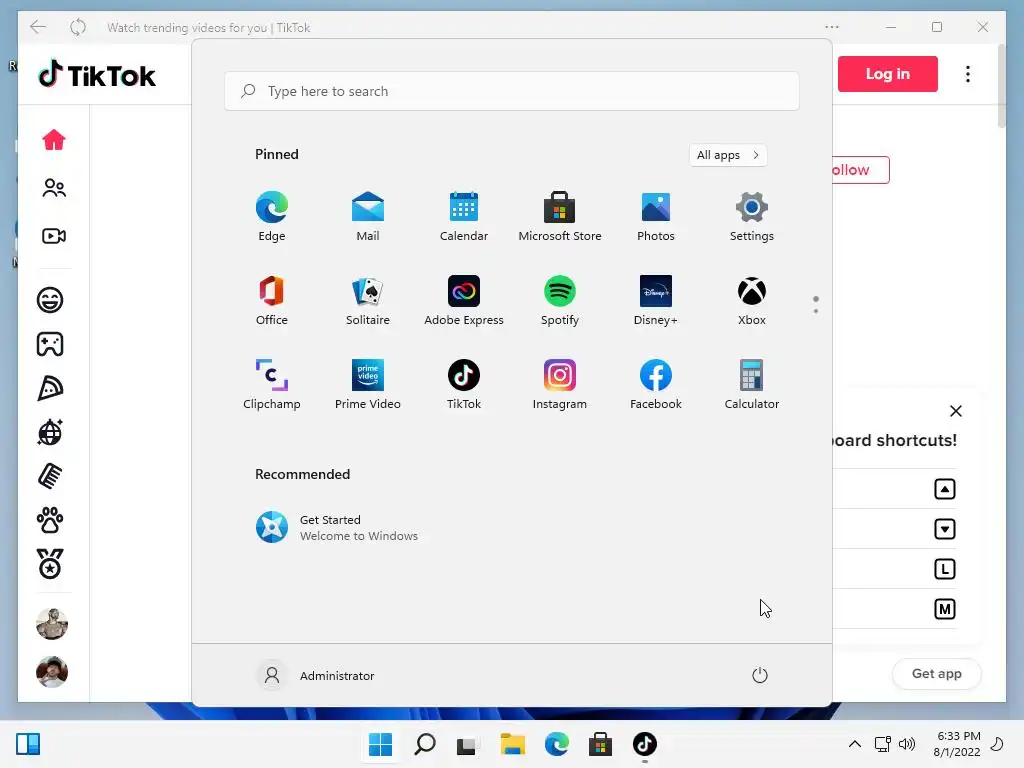Screen dimensions: 1024x768
Task: Open Spotify from pinned apps
Action: pos(560,300)
